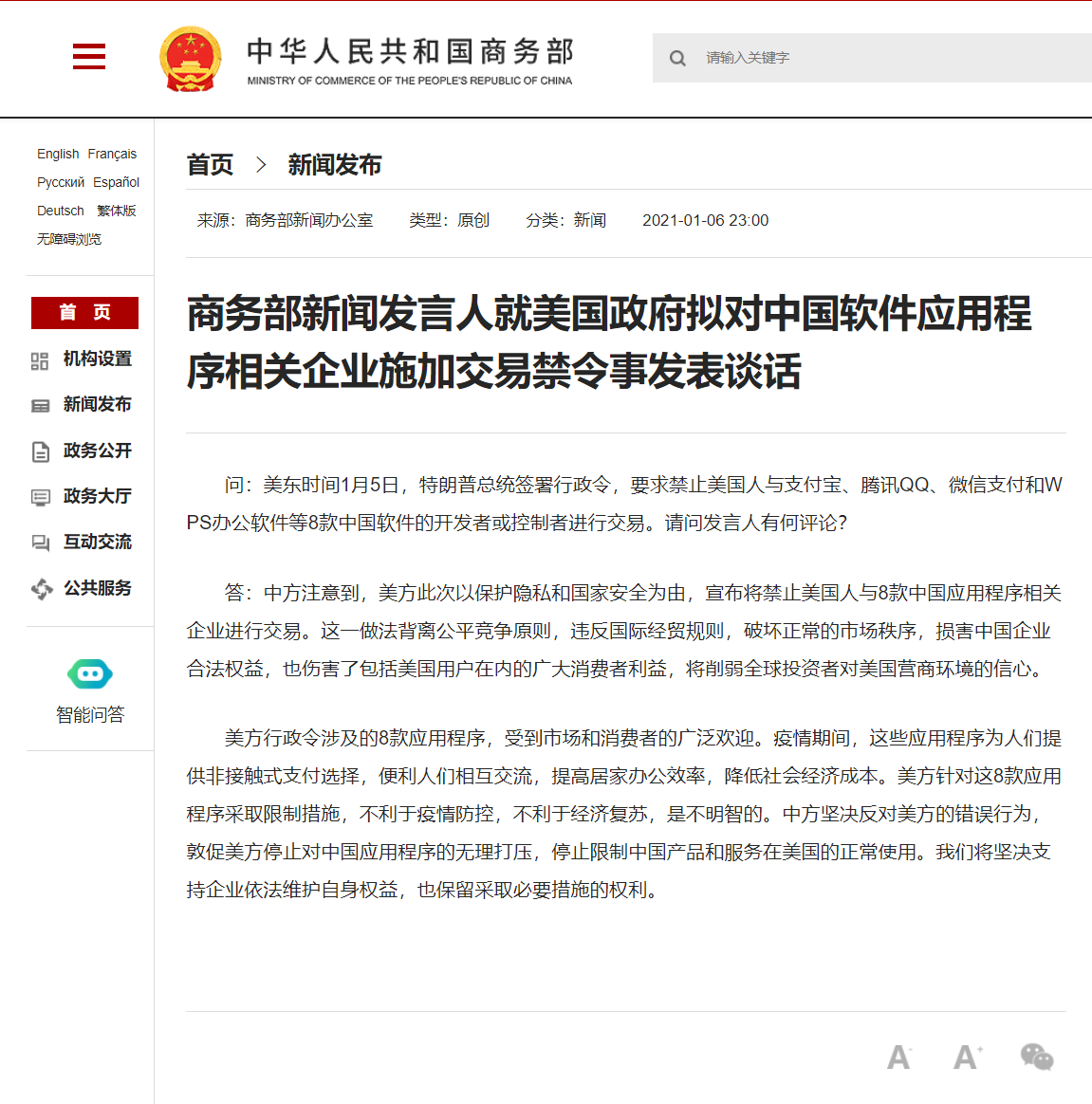Select 繁体版 traditional Chinese version

click(x=117, y=211)
